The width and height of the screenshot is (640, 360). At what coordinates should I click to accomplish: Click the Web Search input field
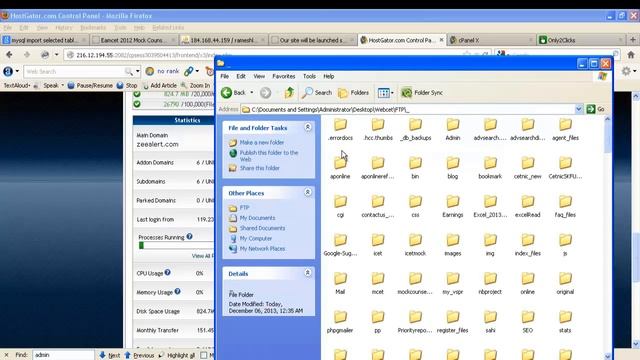click(x=75, y=71)
